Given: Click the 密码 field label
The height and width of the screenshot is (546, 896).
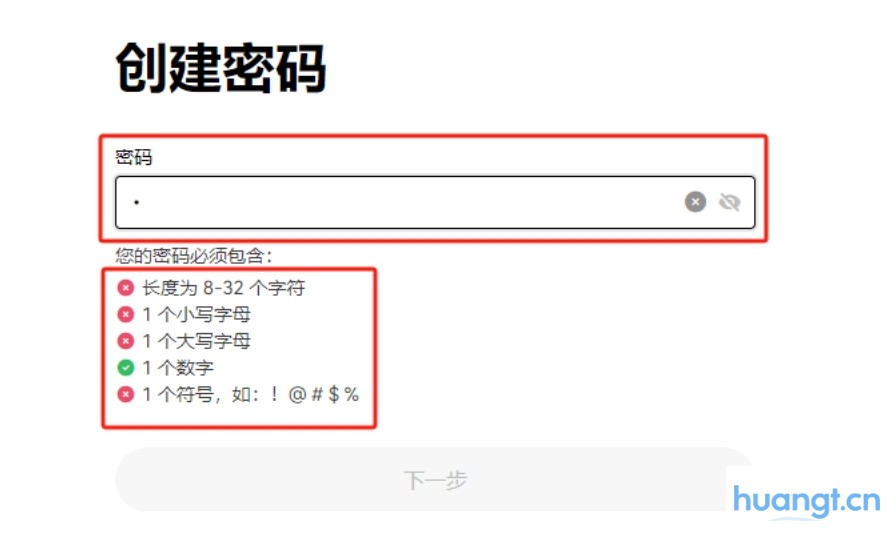Looking at the screenshot, I should click(134, 157).
